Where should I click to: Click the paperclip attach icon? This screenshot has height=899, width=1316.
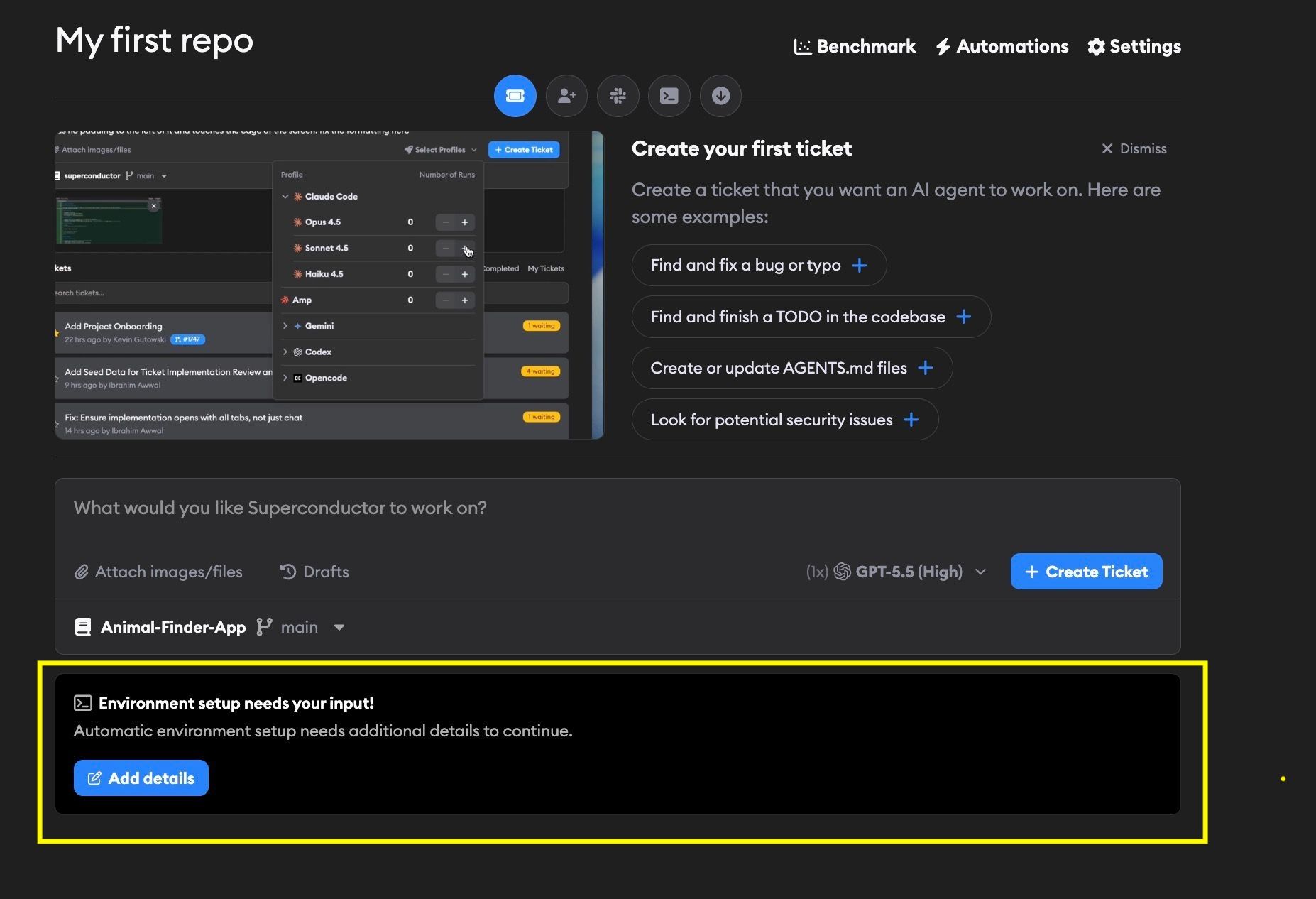click(82, 572)
